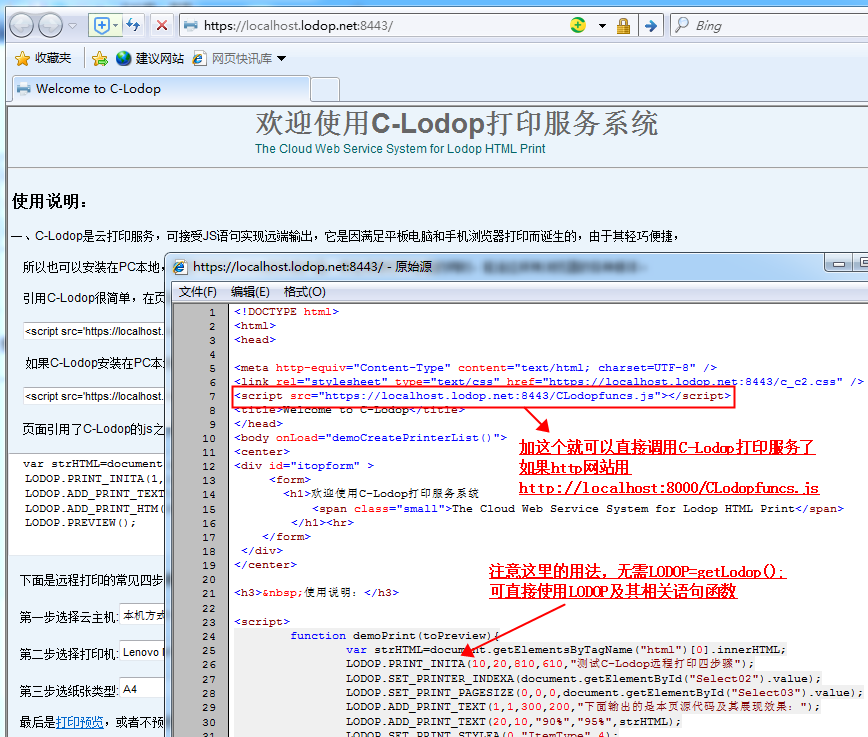Click the Refresh page icon
The height and width of the screenshot is (737, 868).
(x=133, y=25)
